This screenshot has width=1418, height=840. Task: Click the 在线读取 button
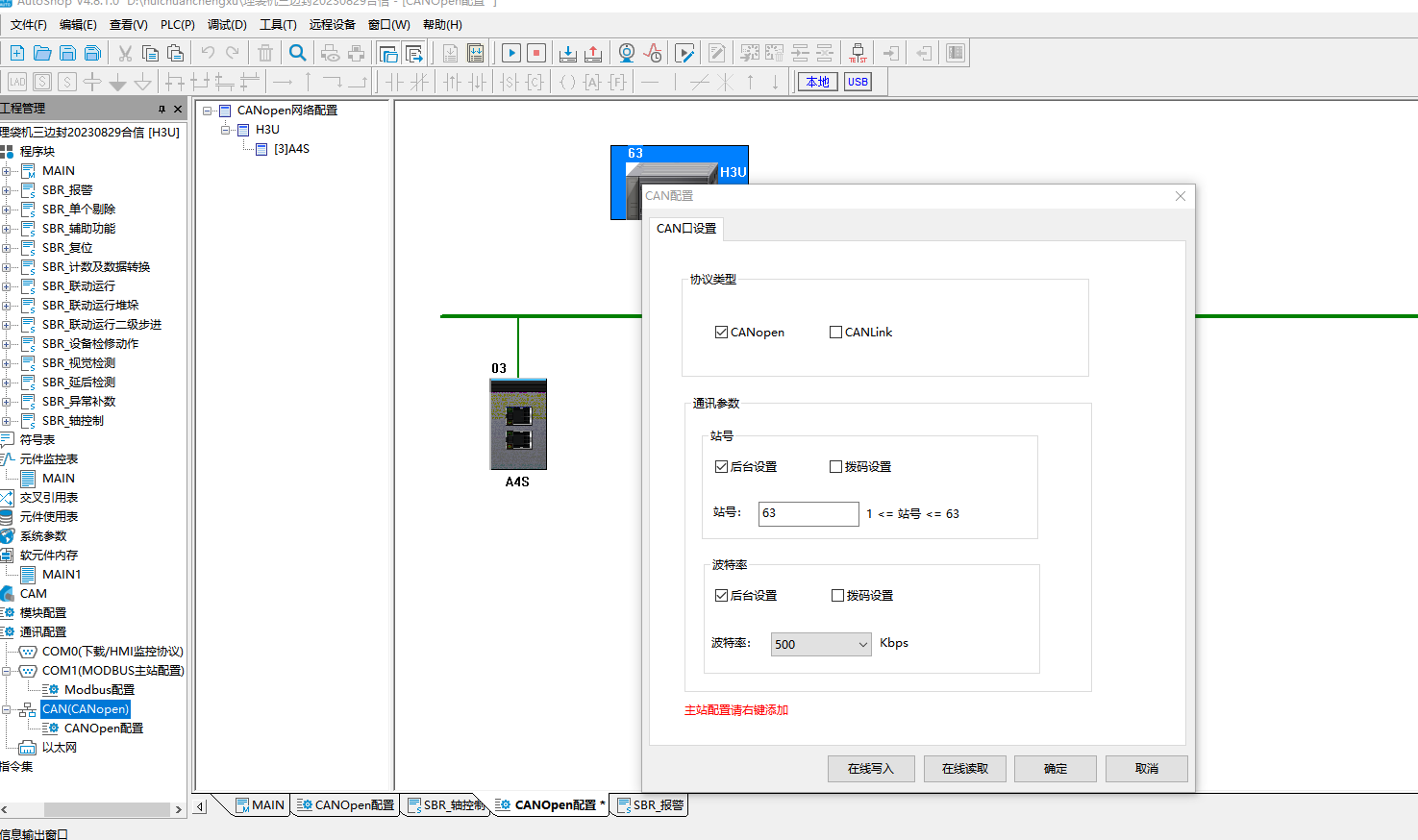[x=965, y=769]
